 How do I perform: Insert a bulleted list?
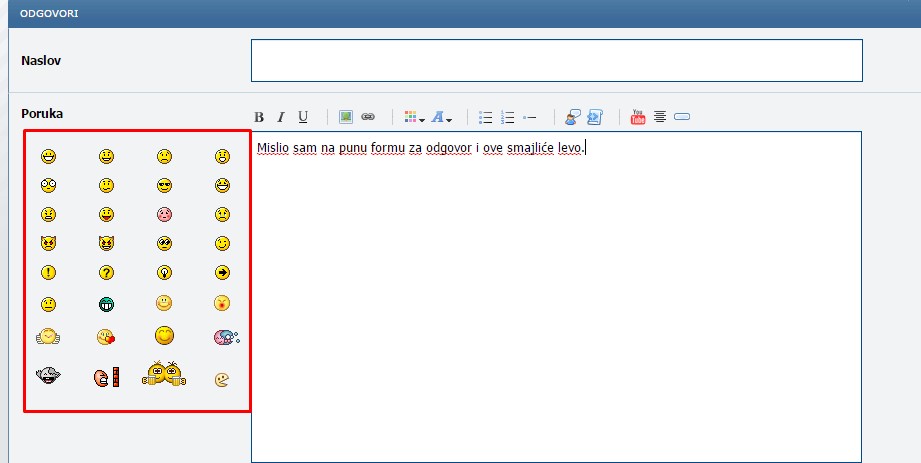pyautogui.click(x=485, y=117)
